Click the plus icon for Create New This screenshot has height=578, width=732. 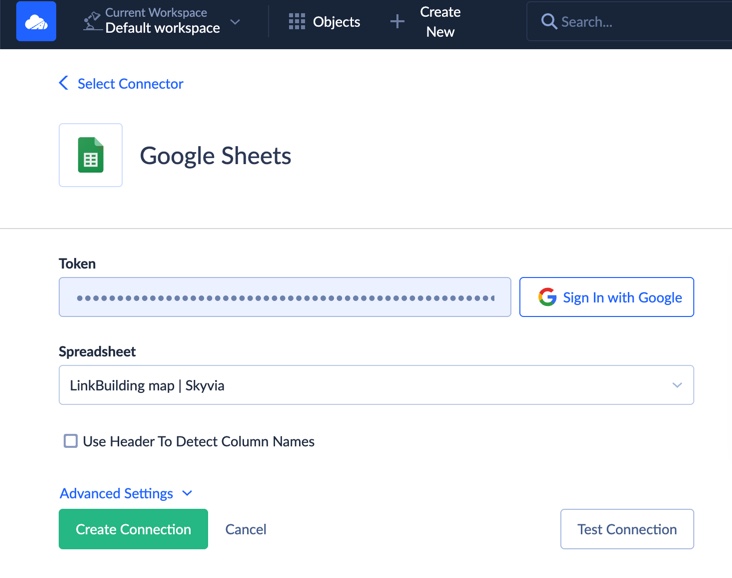point(397,21)
